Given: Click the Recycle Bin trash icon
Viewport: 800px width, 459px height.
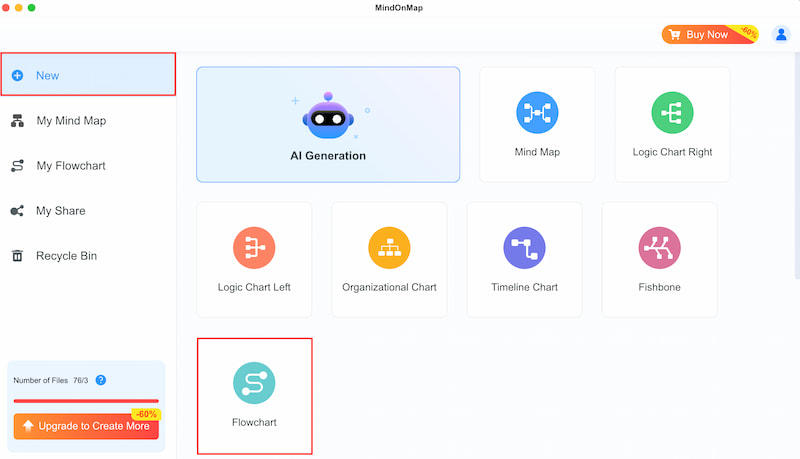Looking at the screenshot, I should [x=17, y=256].
